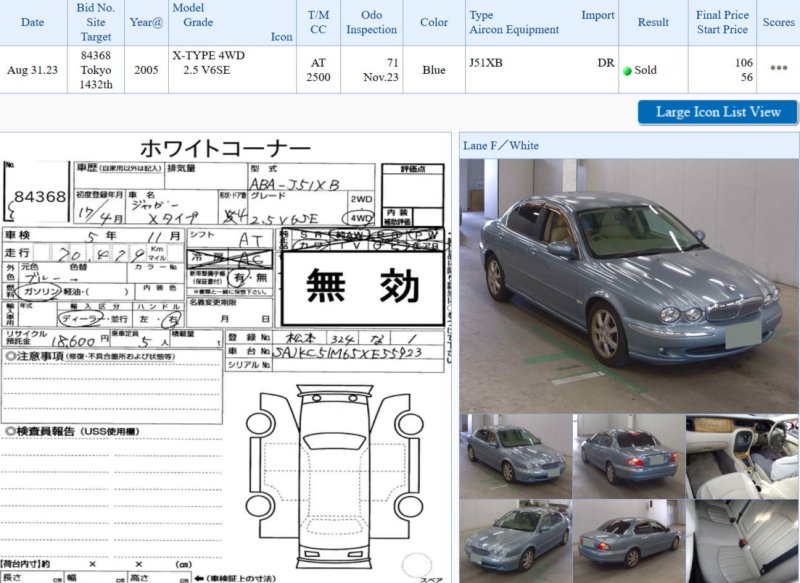The width and height of the screenshot is (800, 583).
Task: Click the Lane F/White label
Action: click(501, 146)
